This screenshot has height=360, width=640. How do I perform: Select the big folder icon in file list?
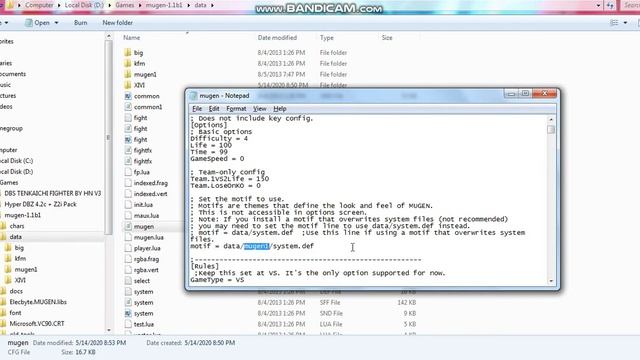(128, 53)
